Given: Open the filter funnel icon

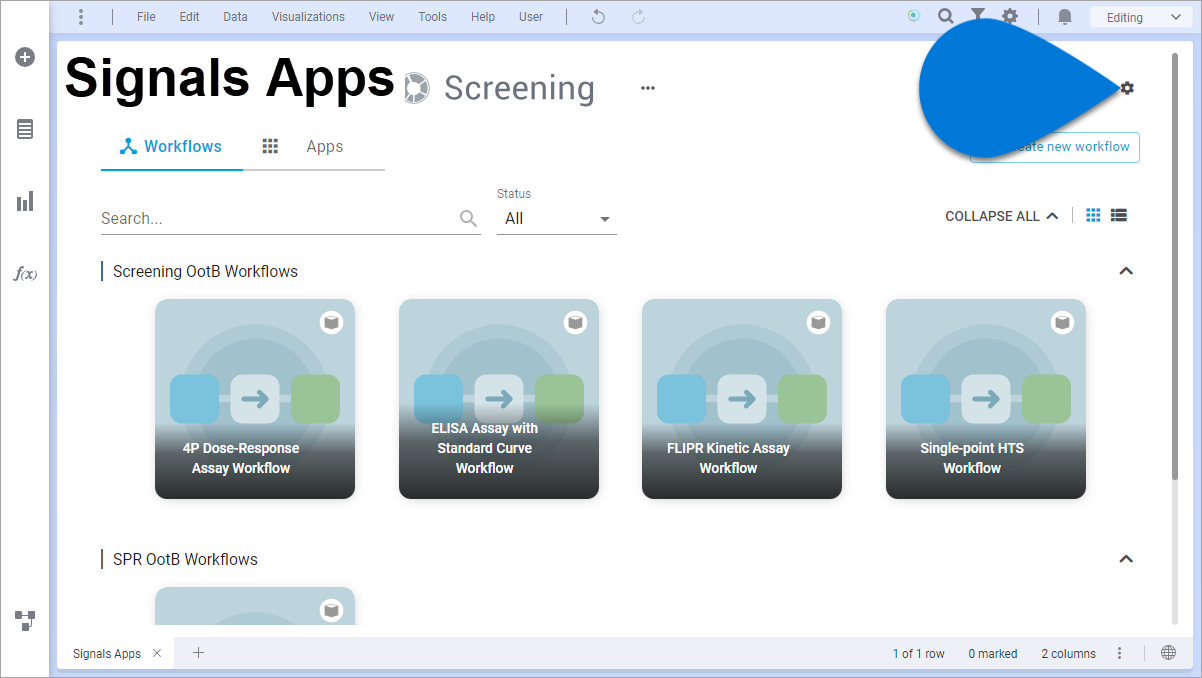Looking at the screenshot, I should 978,16.
